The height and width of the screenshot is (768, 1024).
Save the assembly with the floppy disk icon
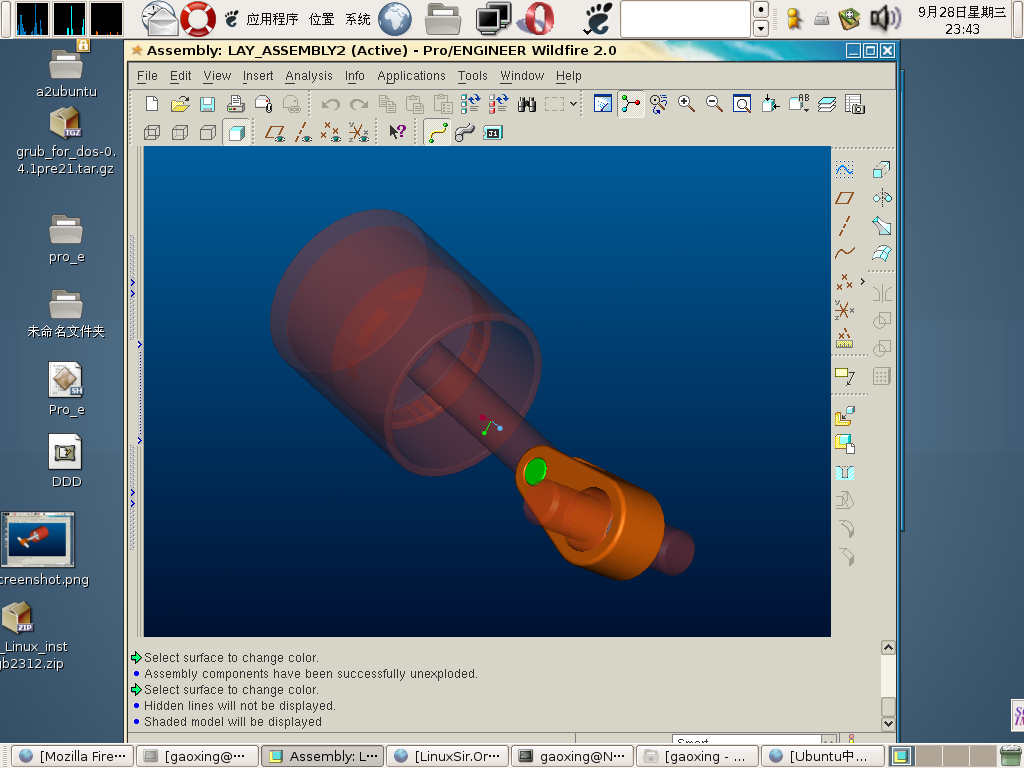(x=208, y=104)
